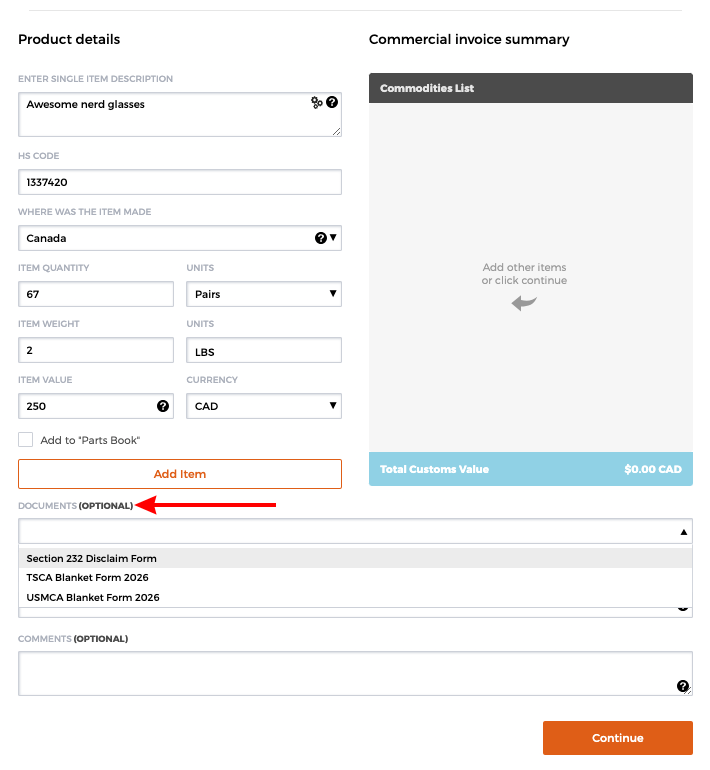710x770 pixels.
Task: Click the help icon in the Comments box
Action: [x=683, y=686]
